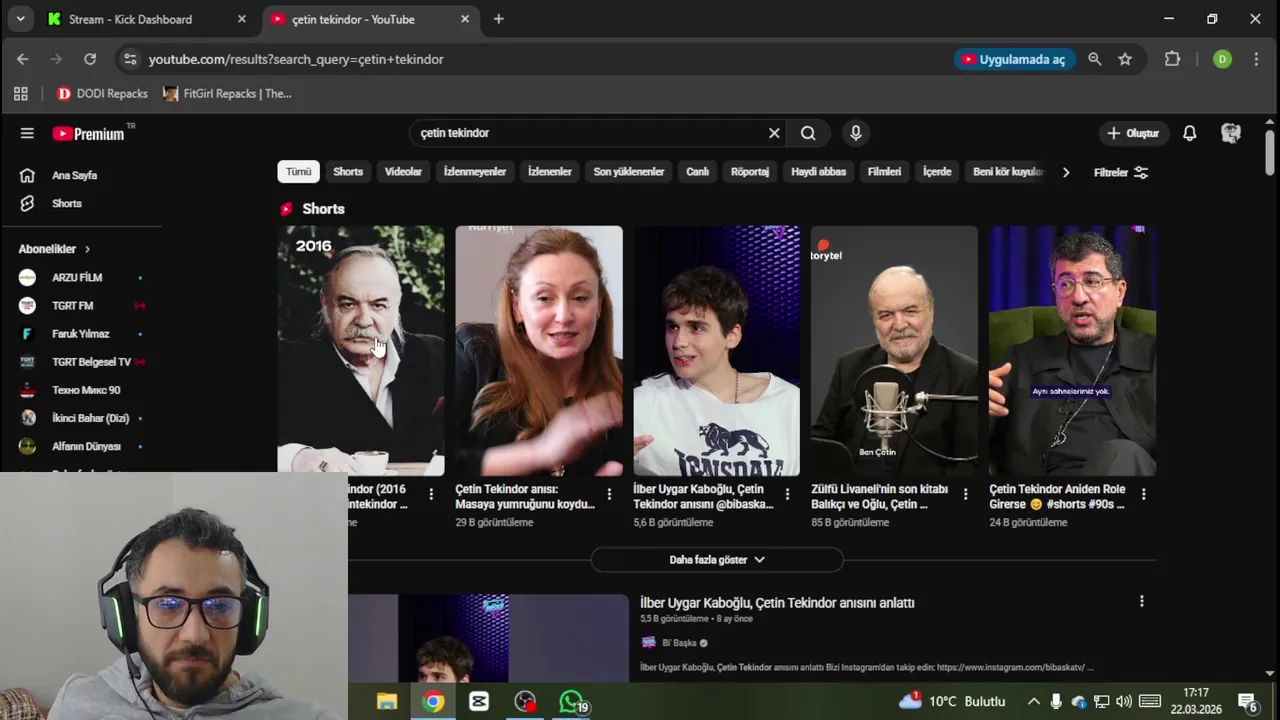Open more options for Zülfü Livaneli short
Screen dimensions: 1280x720
click(965, 494)
